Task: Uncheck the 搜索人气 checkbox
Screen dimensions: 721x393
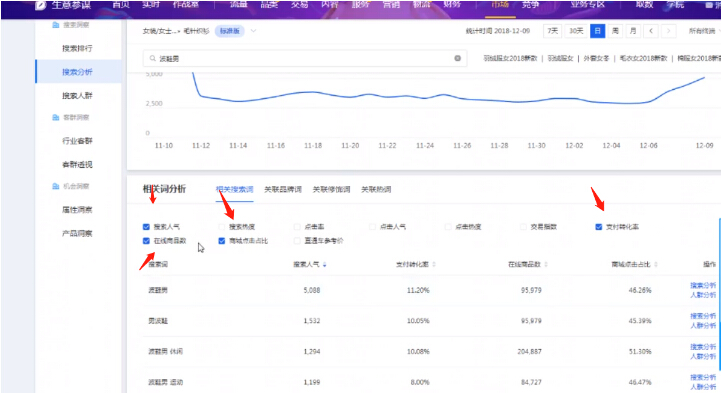Action: pyautogui.click(x=146, y=227)
